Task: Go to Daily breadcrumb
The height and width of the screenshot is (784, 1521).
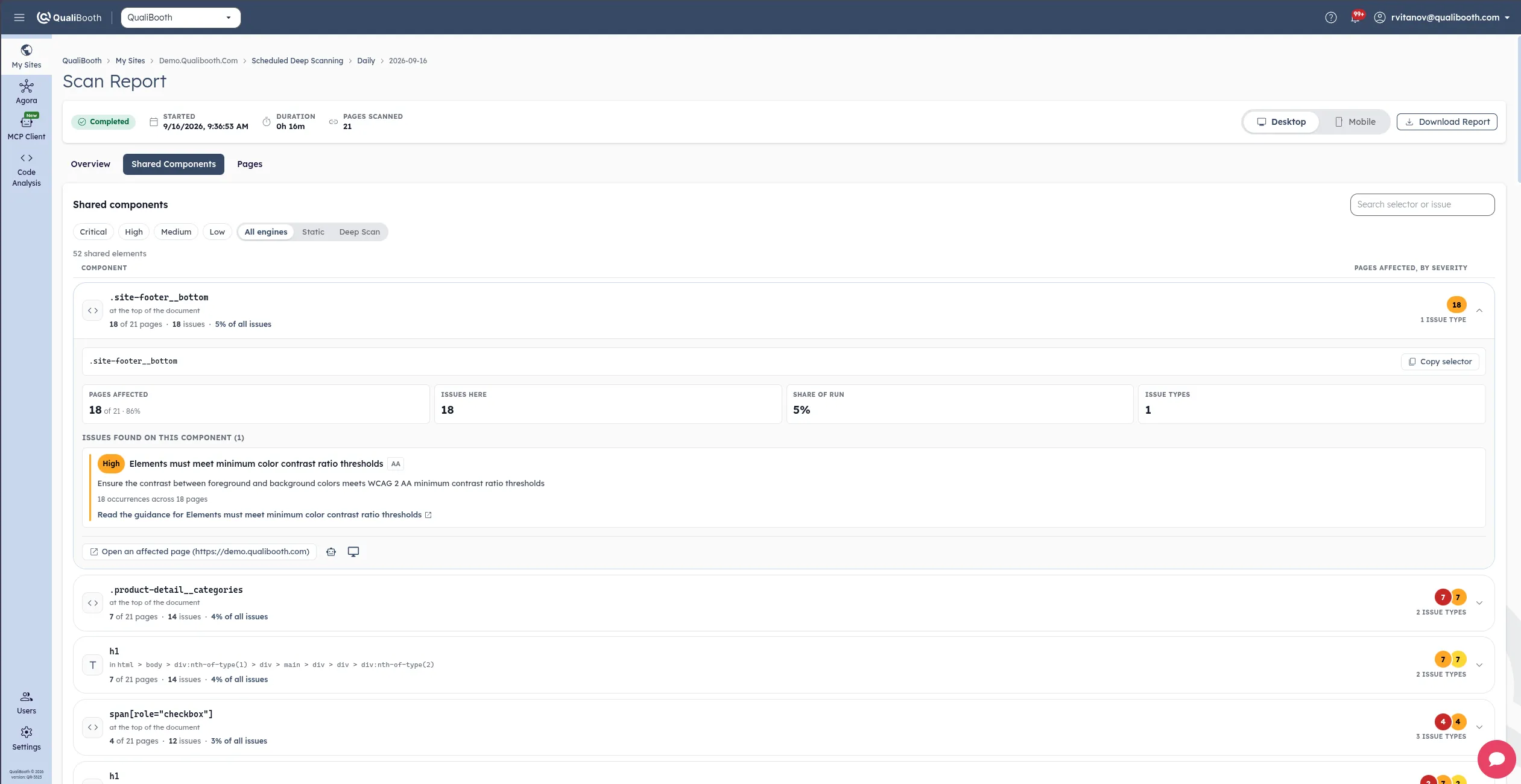Action: coord(366,61)
